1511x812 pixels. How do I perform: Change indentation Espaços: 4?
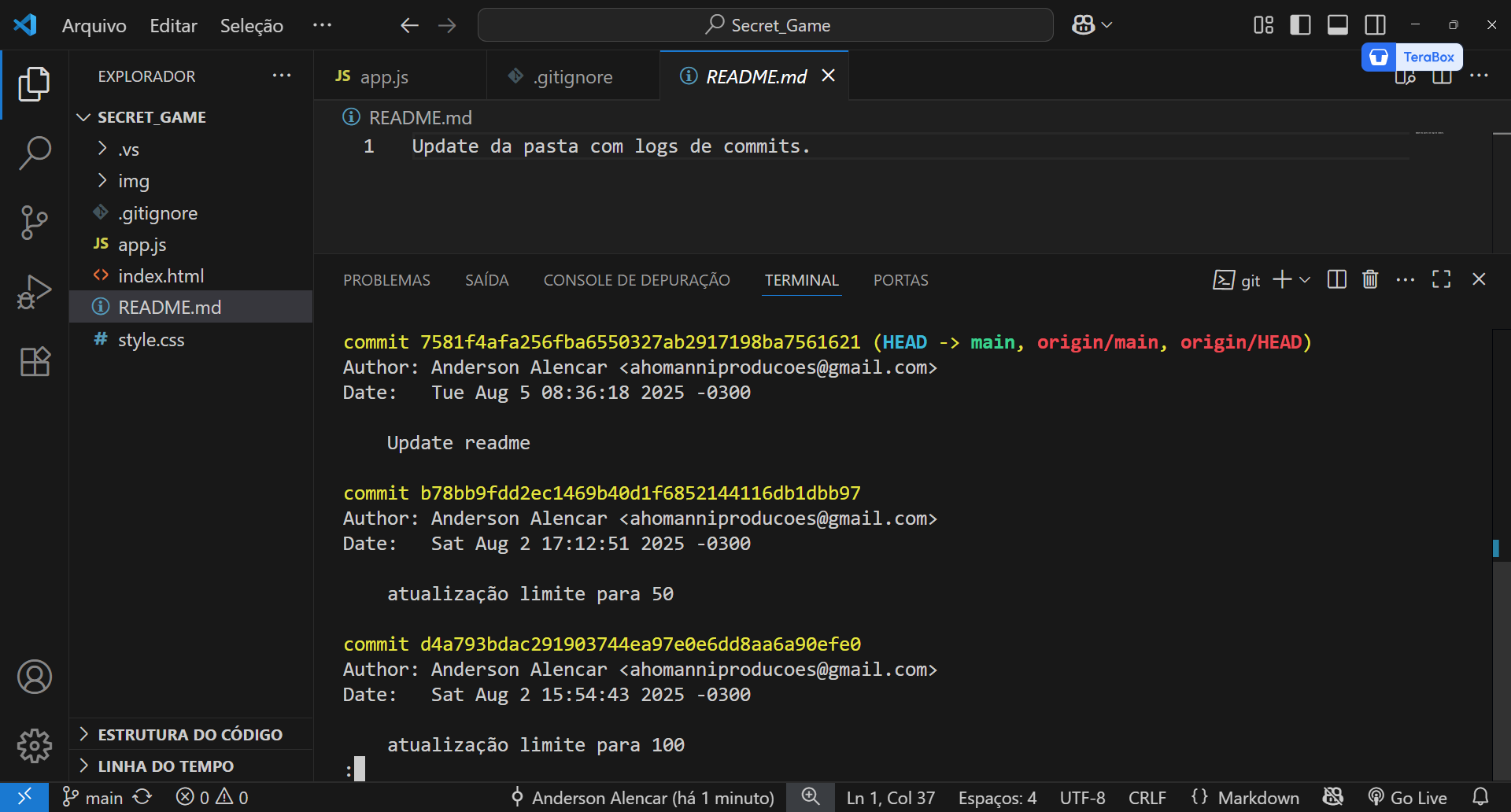click(997, 798)
